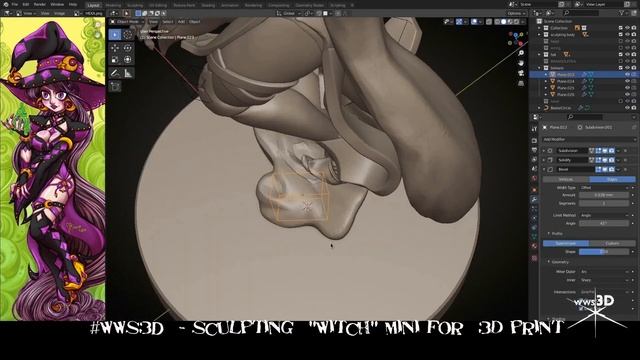Open the Render properties tab
The image size is (640, 360).
pos(534,140)
